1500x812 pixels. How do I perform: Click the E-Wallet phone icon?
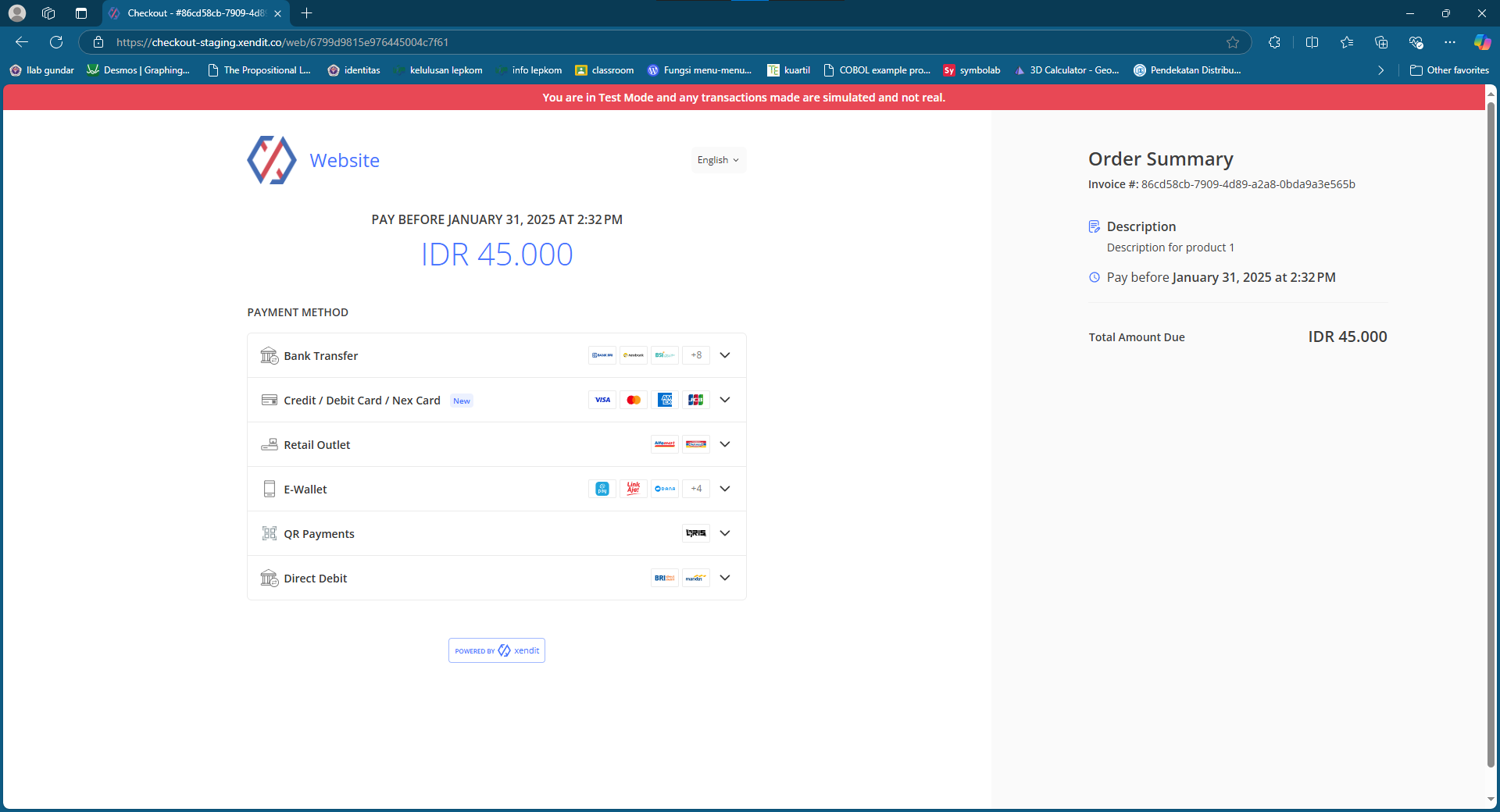click(270, 489)
